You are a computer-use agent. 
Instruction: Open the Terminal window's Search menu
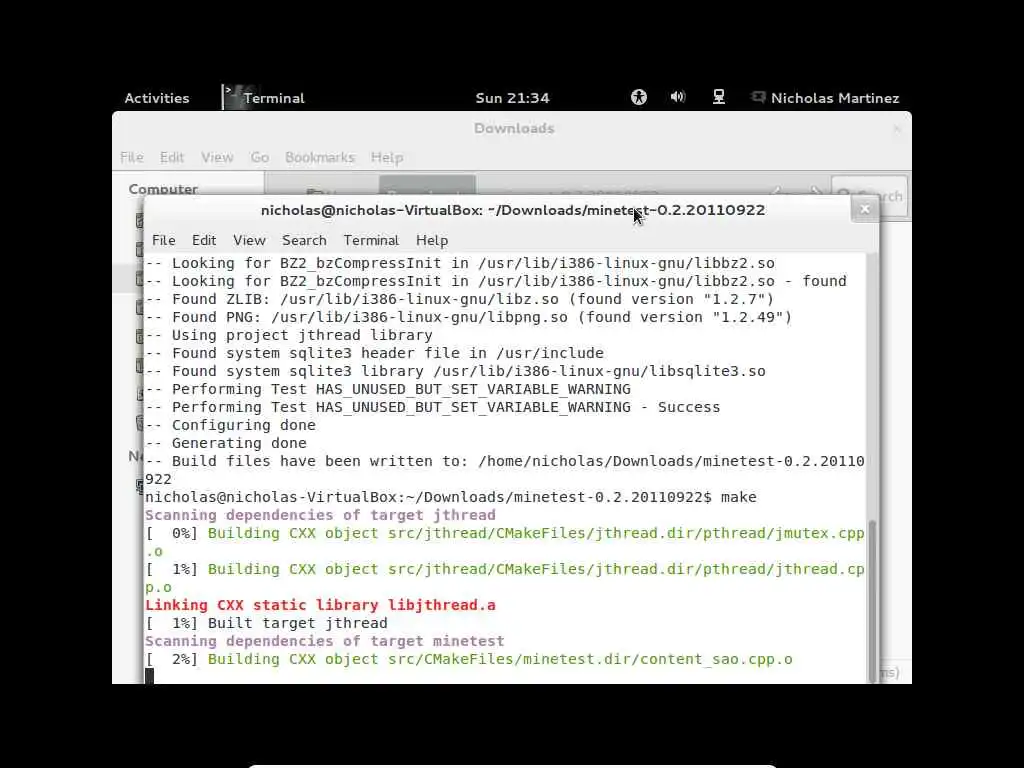[x=304, y=240]
